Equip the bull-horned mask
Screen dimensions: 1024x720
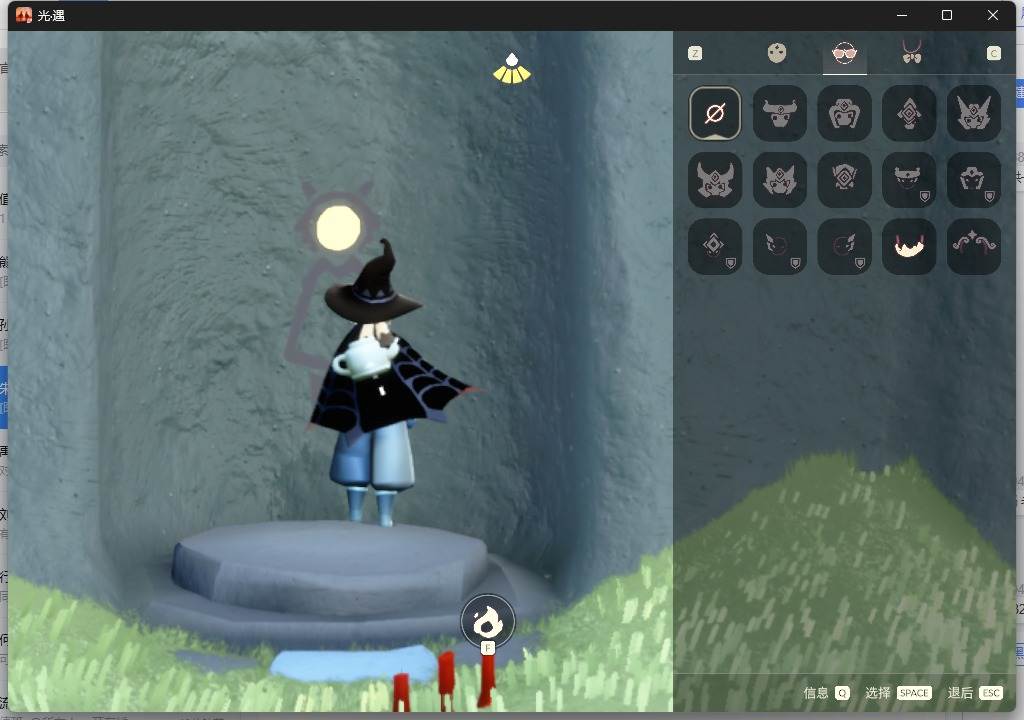[779, 113]
